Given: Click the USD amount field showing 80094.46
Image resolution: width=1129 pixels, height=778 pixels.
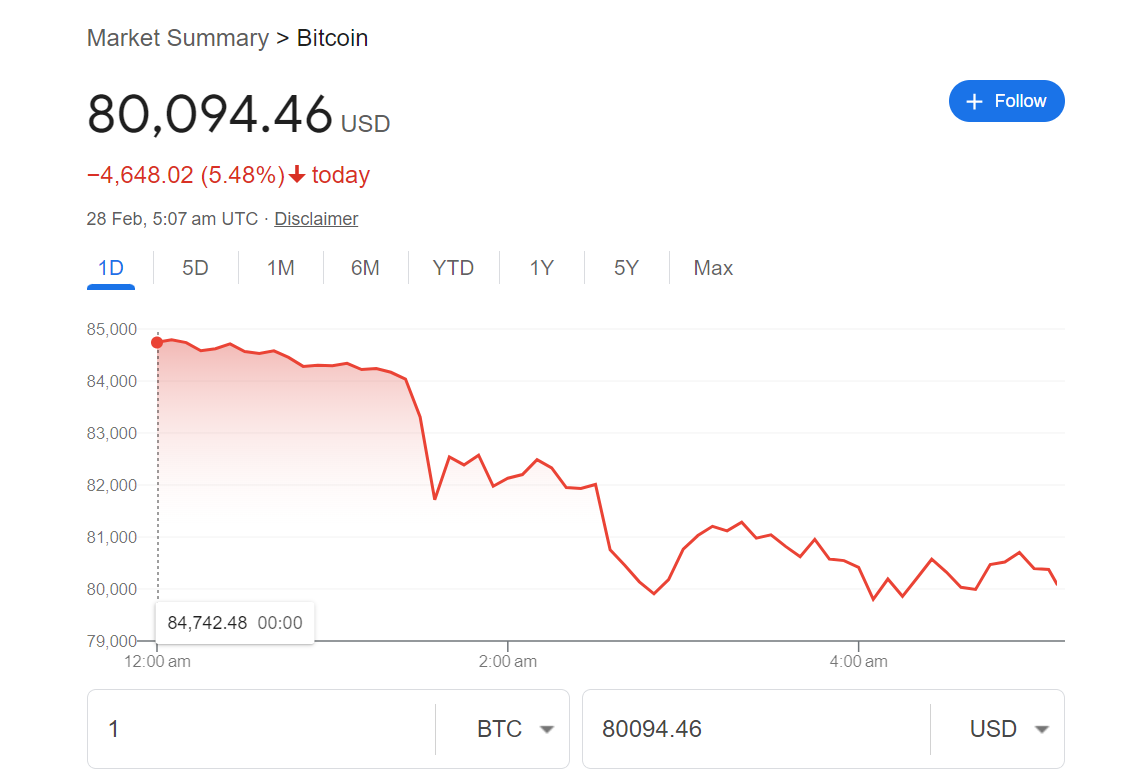Looking at the screenshot, I should pos(755,729).
